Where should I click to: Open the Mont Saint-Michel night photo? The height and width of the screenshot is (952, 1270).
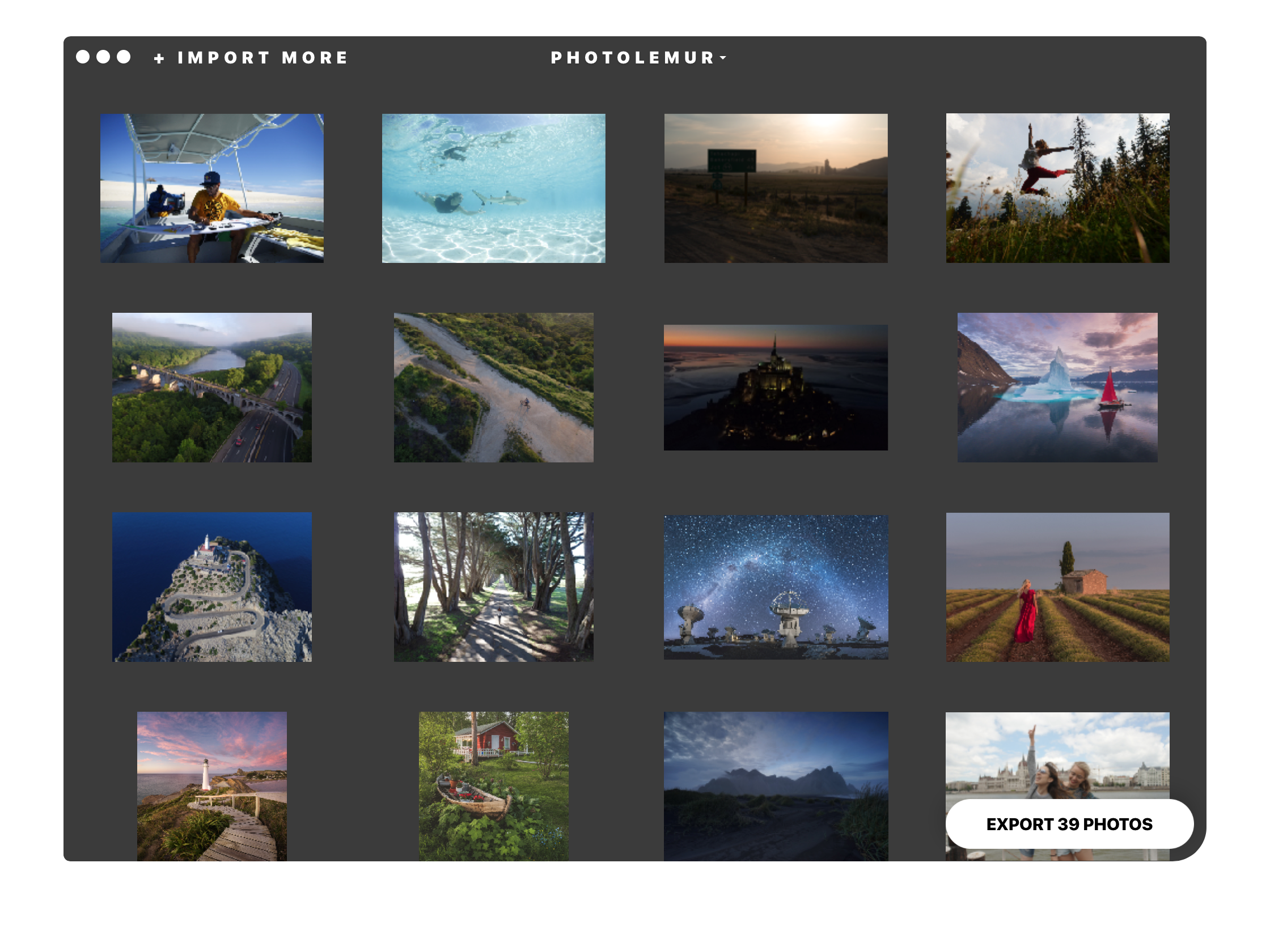pyautogui.click(x=775, y=388)
